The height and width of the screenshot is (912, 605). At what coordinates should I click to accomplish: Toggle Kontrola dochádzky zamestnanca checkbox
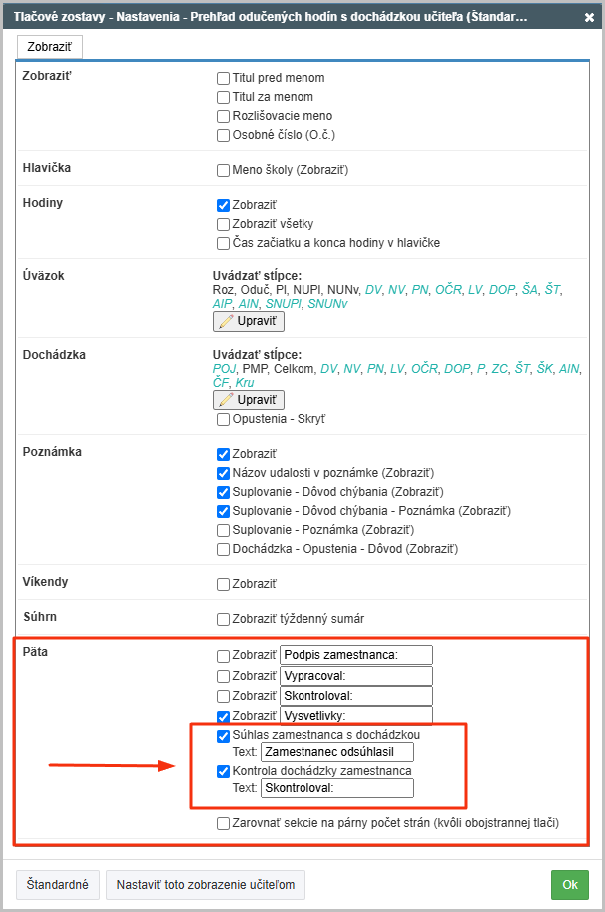click(x=223, y=772)
